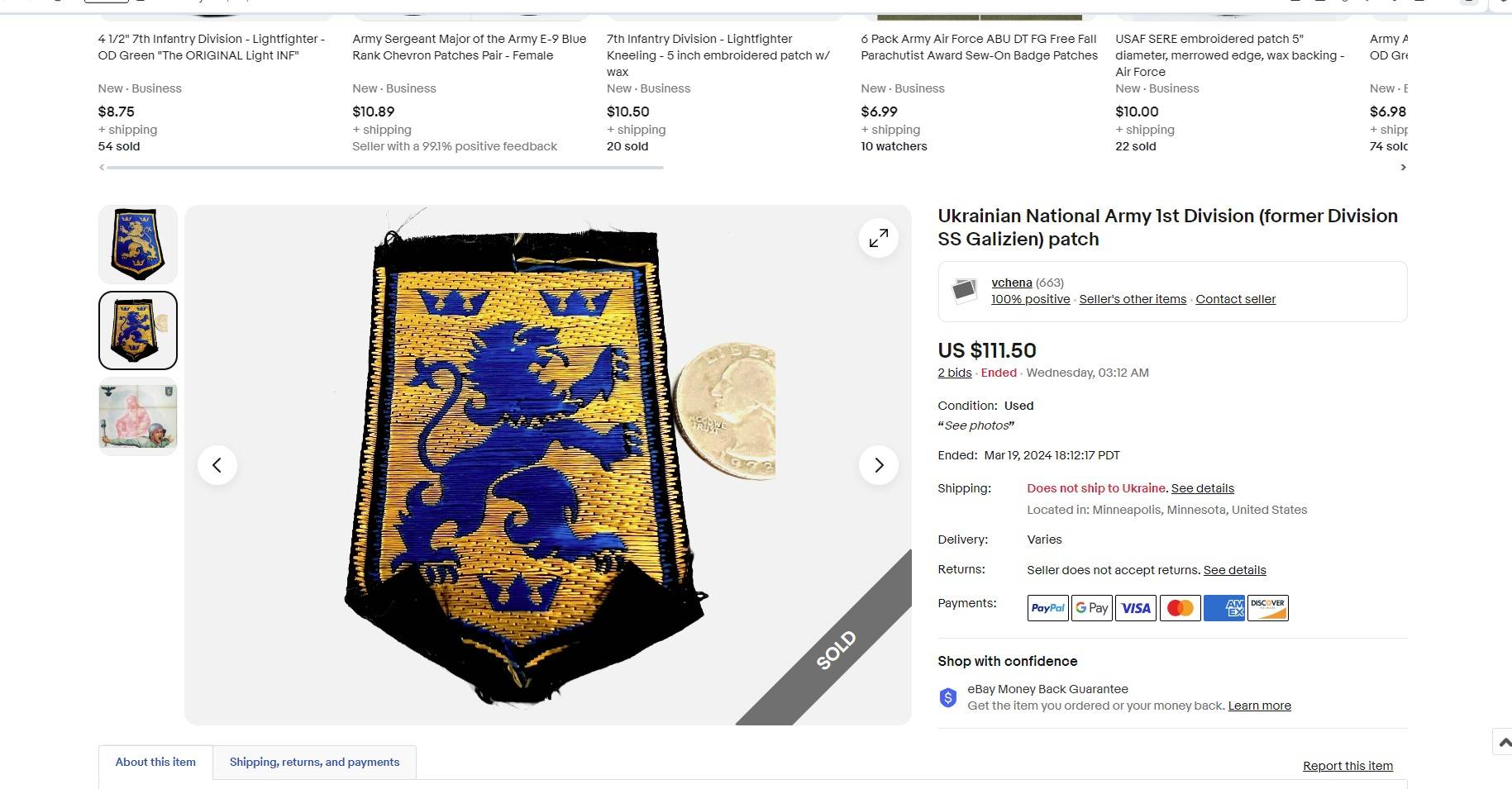
Task: Select the first patch thumbnail
Action: click(138, 245)
